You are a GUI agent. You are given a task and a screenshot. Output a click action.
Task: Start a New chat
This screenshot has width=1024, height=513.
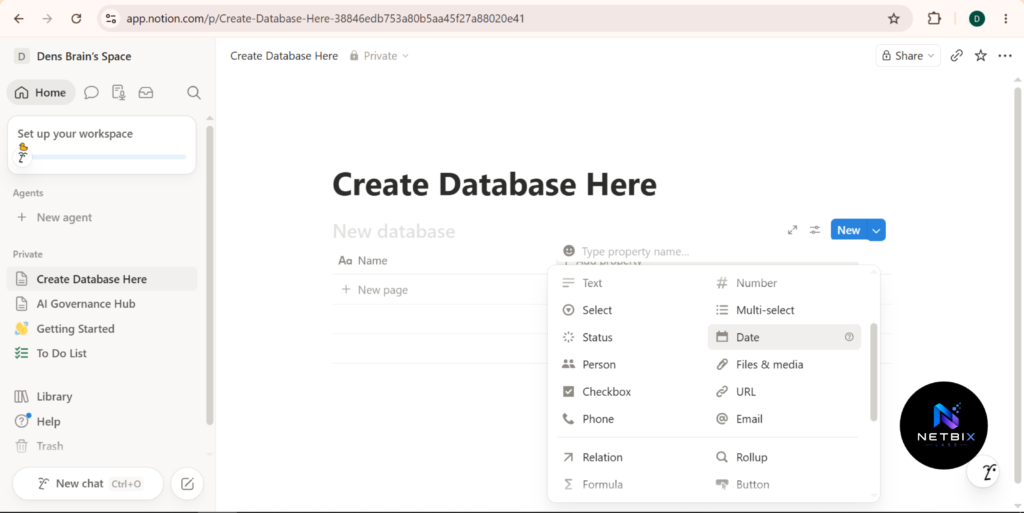tap(88, 484)
